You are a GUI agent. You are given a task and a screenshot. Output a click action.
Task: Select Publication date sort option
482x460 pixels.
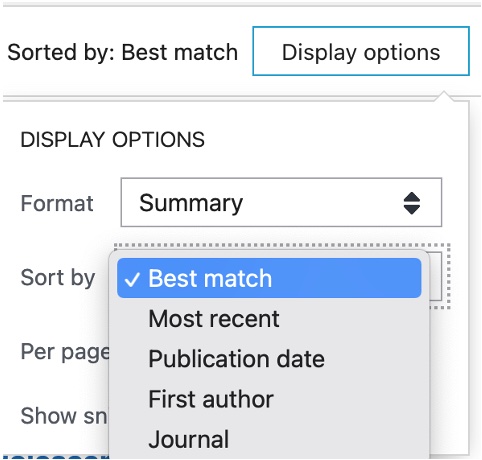(236, 359)
